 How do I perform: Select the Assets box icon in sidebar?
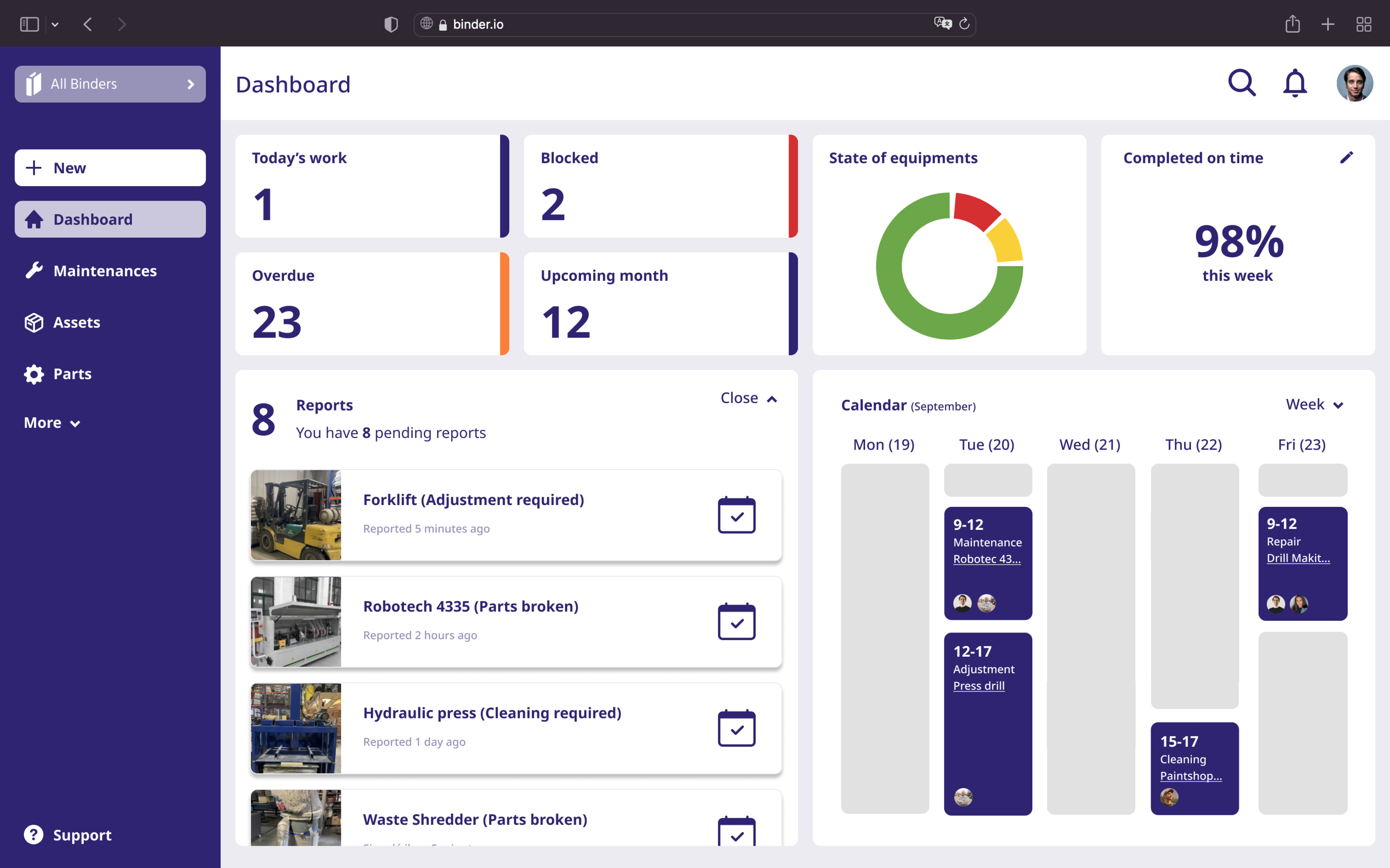click(34, 322)
